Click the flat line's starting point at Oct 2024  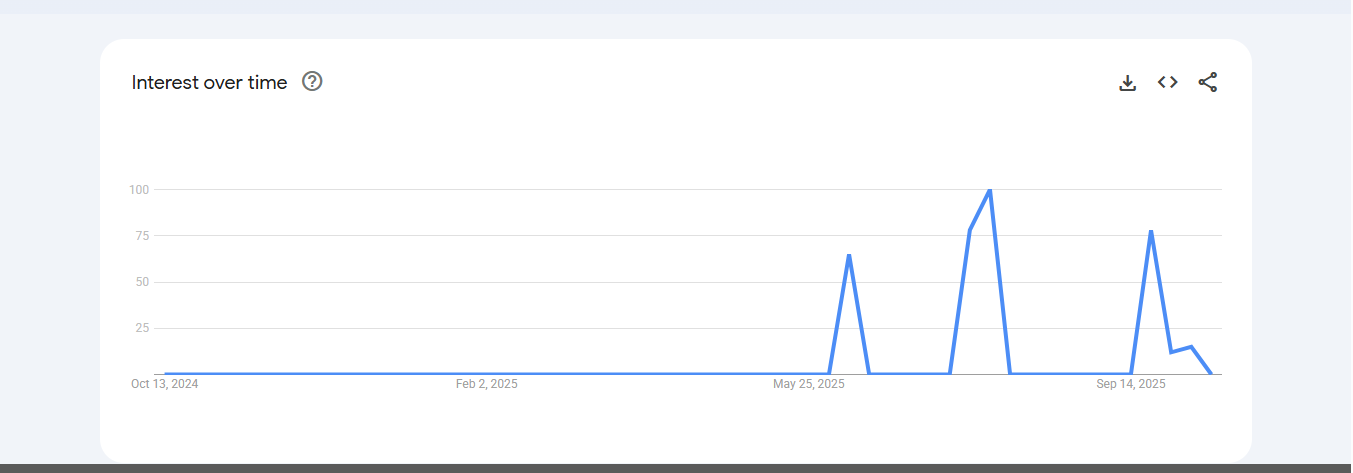pos(166,374)
